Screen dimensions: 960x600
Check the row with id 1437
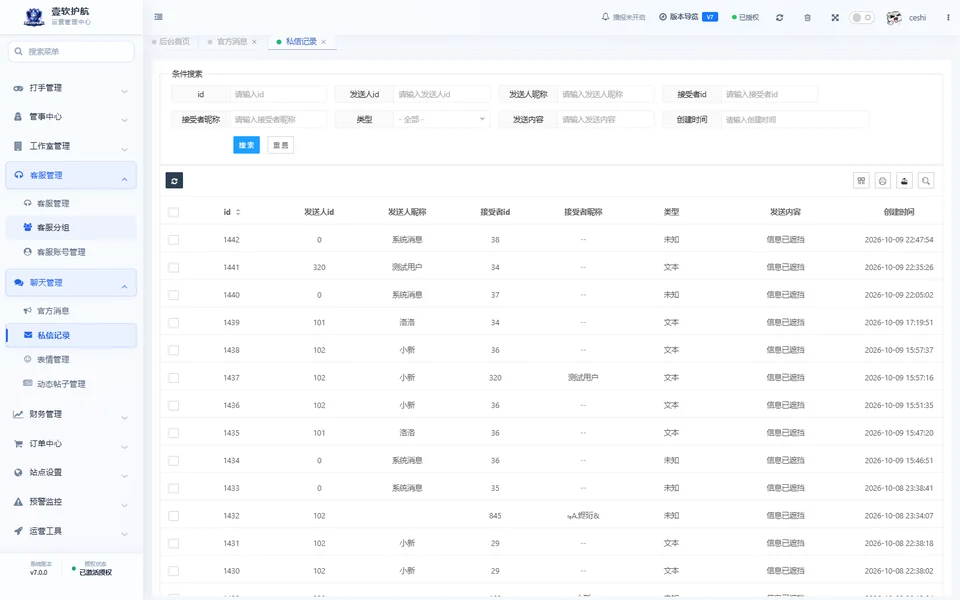(x=174, y=378)
